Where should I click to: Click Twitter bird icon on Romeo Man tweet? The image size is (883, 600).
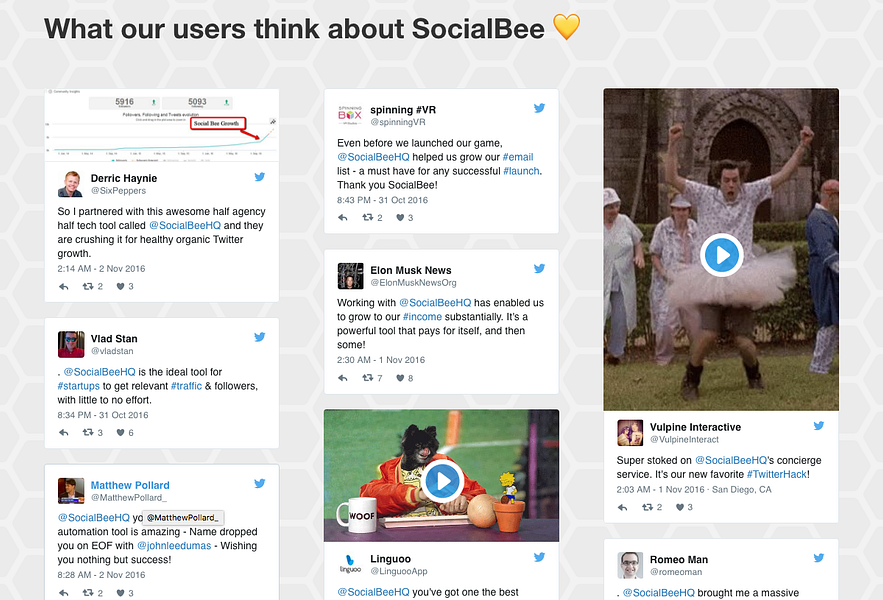coord(819,558)
